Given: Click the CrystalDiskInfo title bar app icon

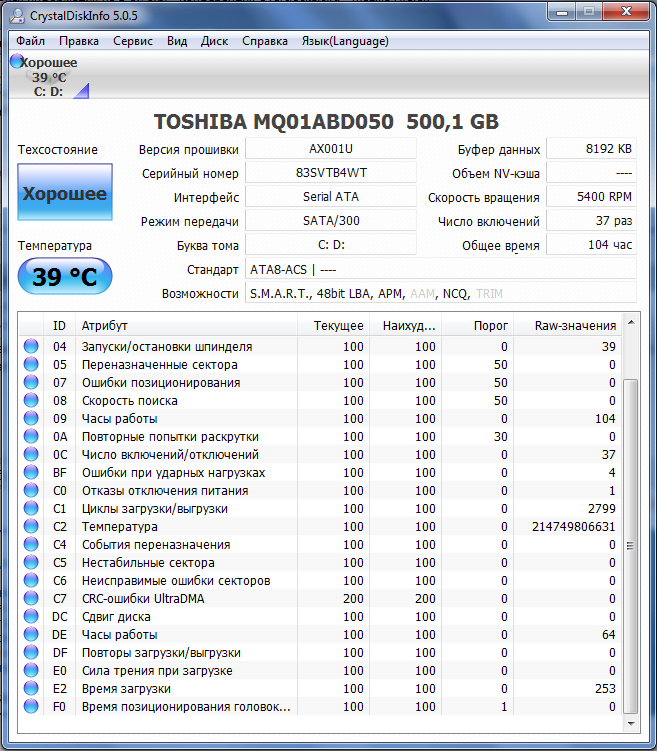Looking at the screenshot, I should pos(17,15).
